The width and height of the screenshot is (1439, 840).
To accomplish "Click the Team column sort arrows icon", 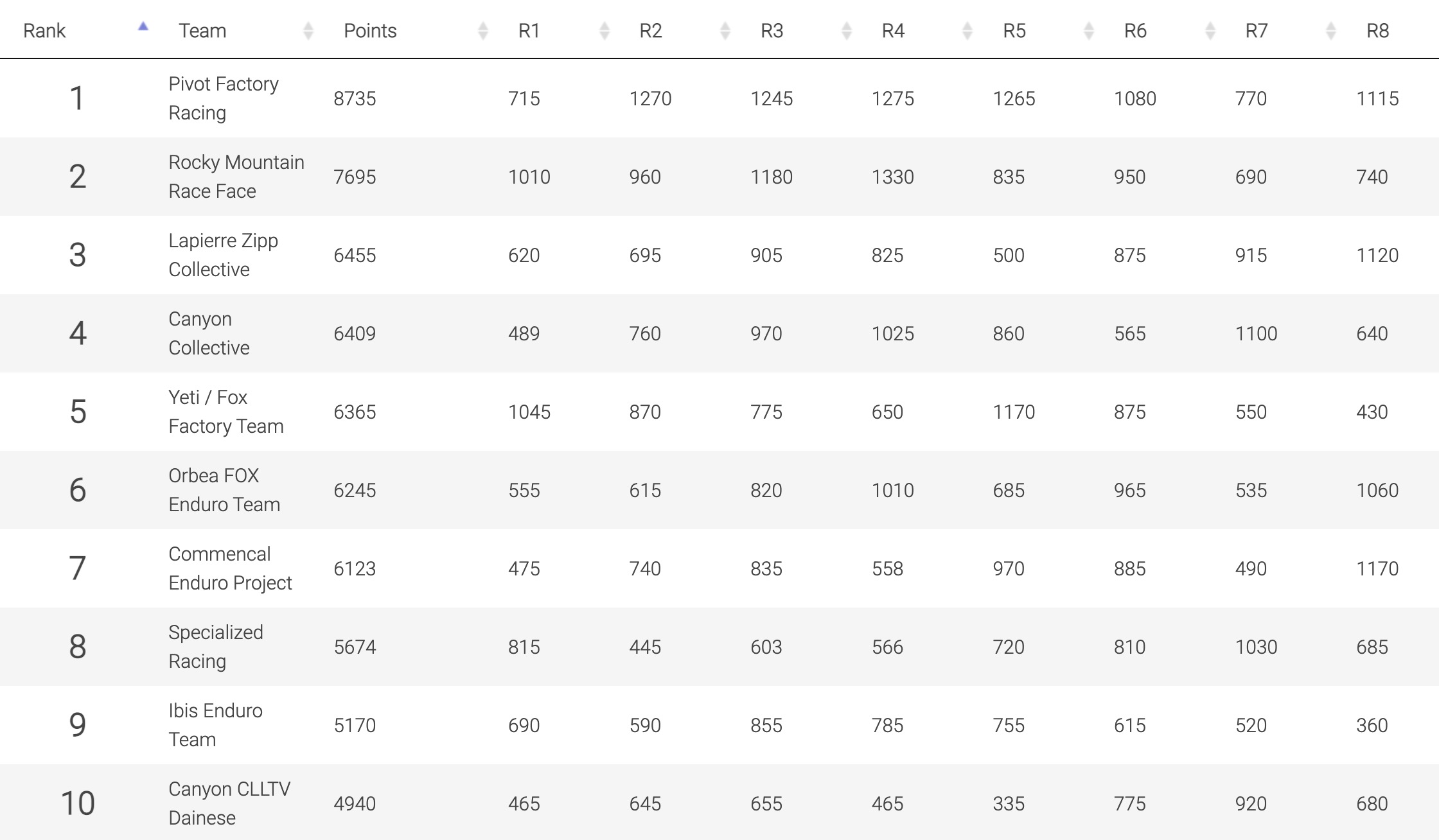I will coord(308,30).
